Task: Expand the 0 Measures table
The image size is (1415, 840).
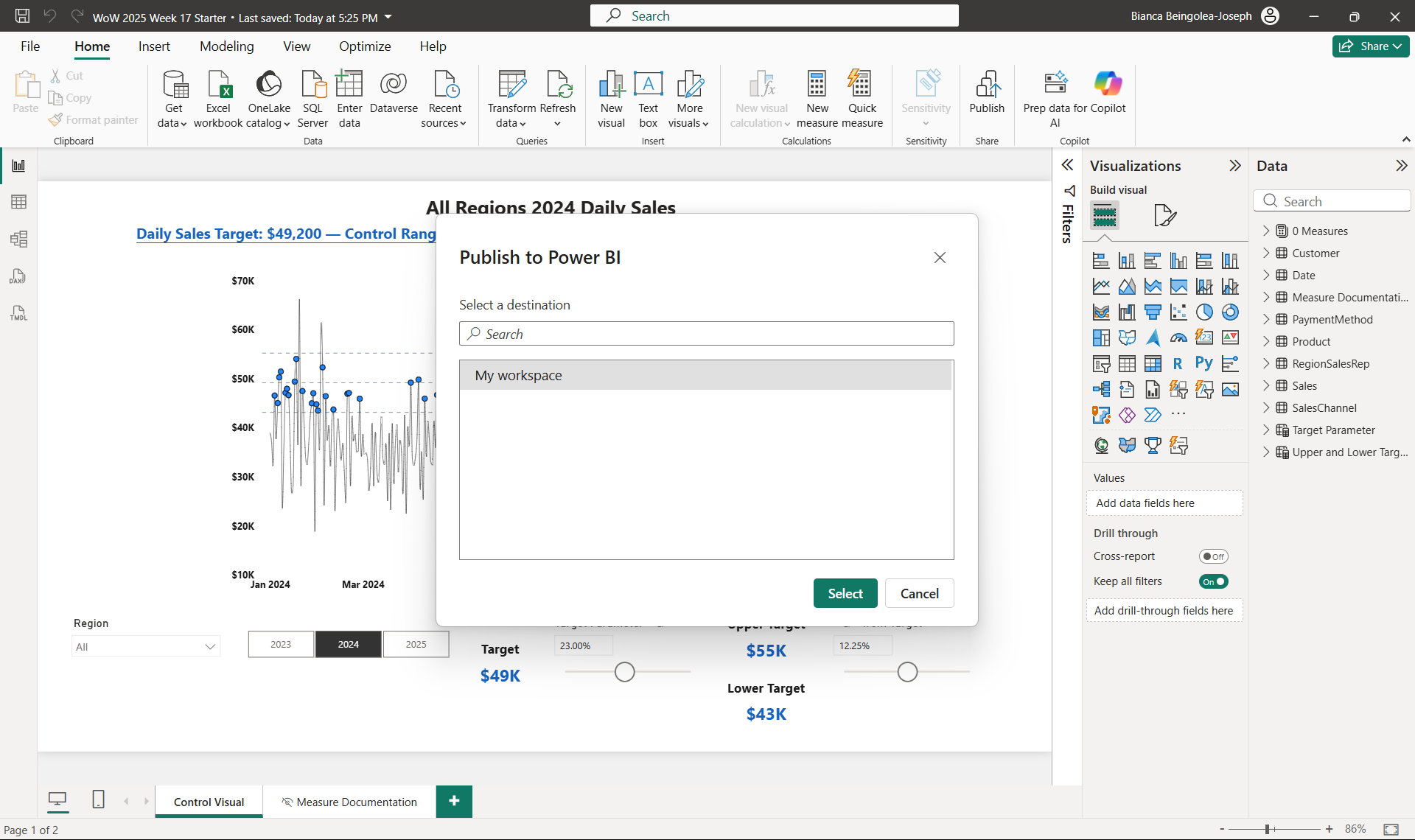Action: pos(1266,231)
